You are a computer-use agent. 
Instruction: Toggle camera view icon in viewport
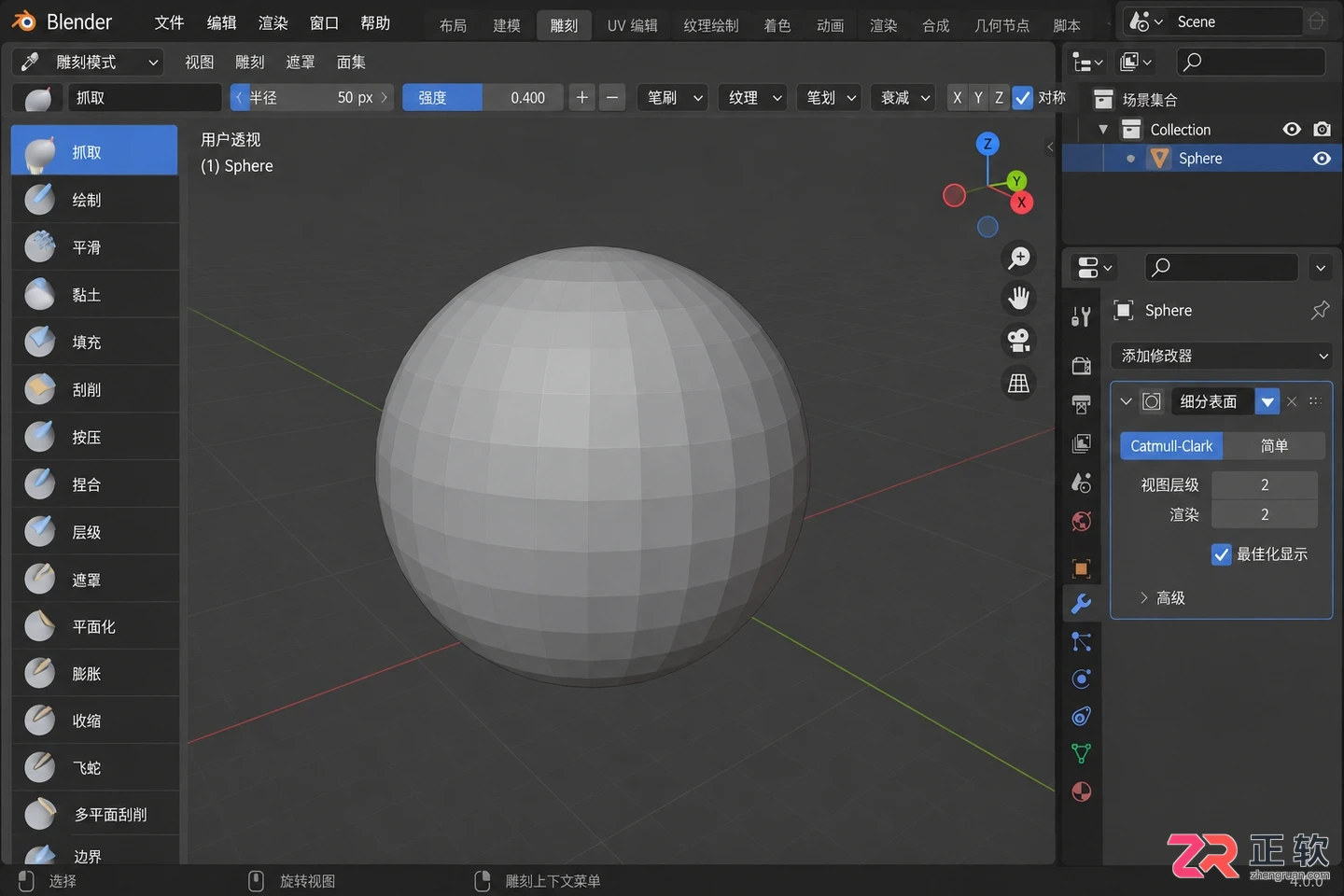point(1018,341)
